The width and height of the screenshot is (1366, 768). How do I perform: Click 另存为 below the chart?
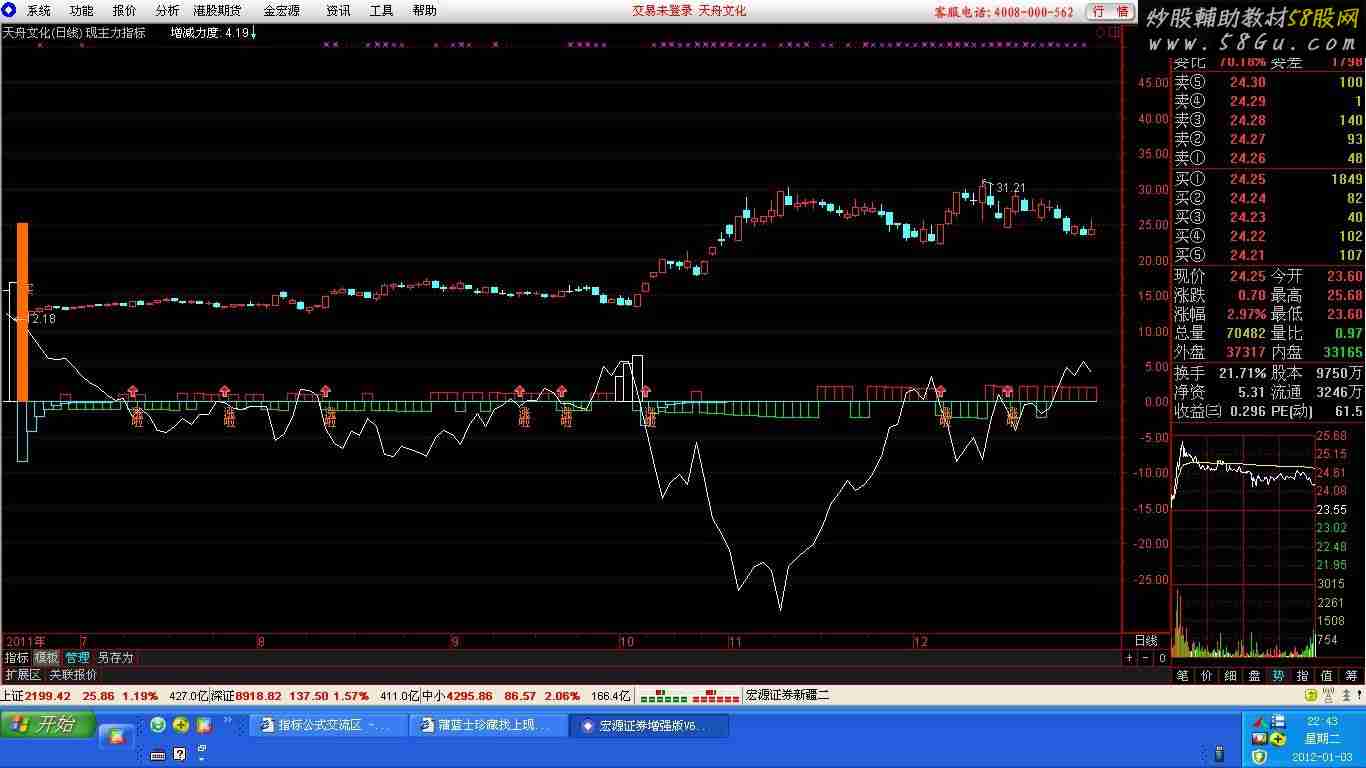coord(115,658)
